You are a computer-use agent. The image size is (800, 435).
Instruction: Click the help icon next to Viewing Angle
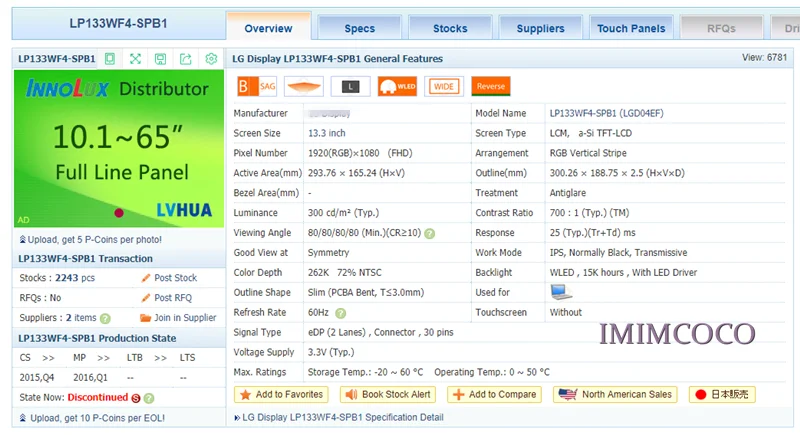coord(430,234)
